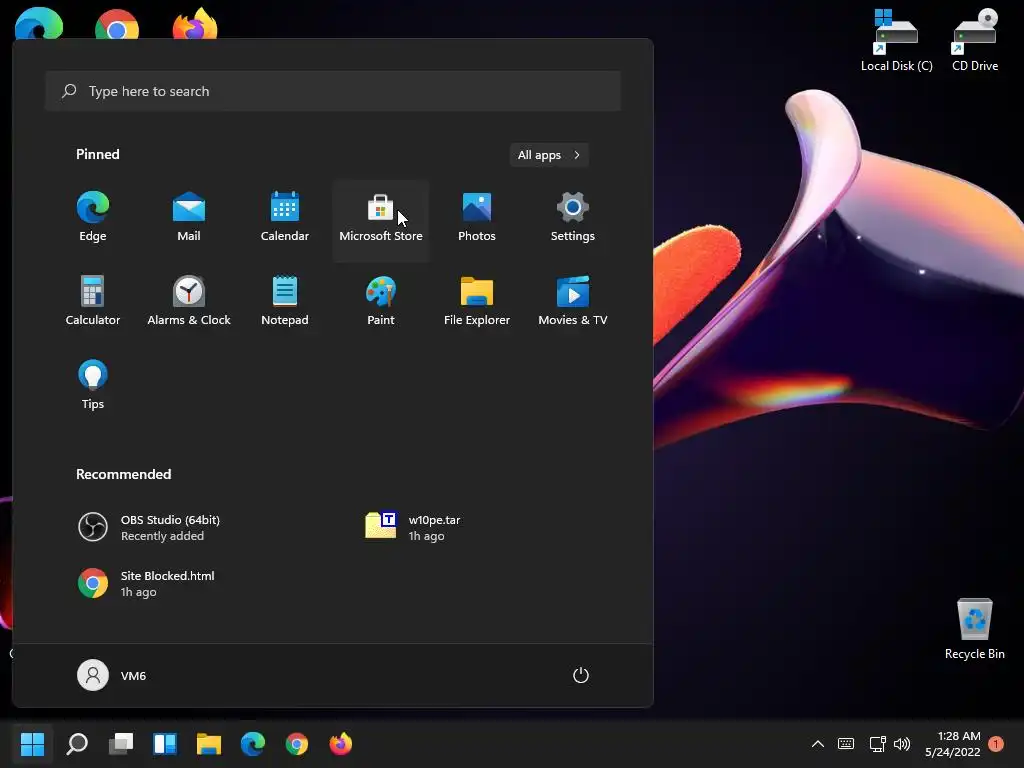Image resolution: width=1024 pixels, height=768 pixels.
Task: Expand the All apps list
Action: [549, 155]
